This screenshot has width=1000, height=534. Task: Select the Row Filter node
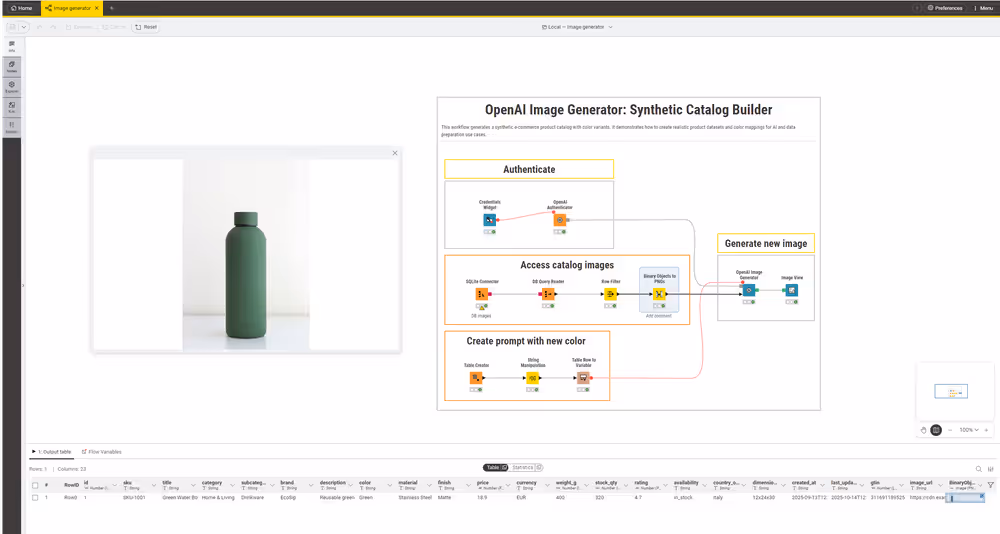coord(610,295)
